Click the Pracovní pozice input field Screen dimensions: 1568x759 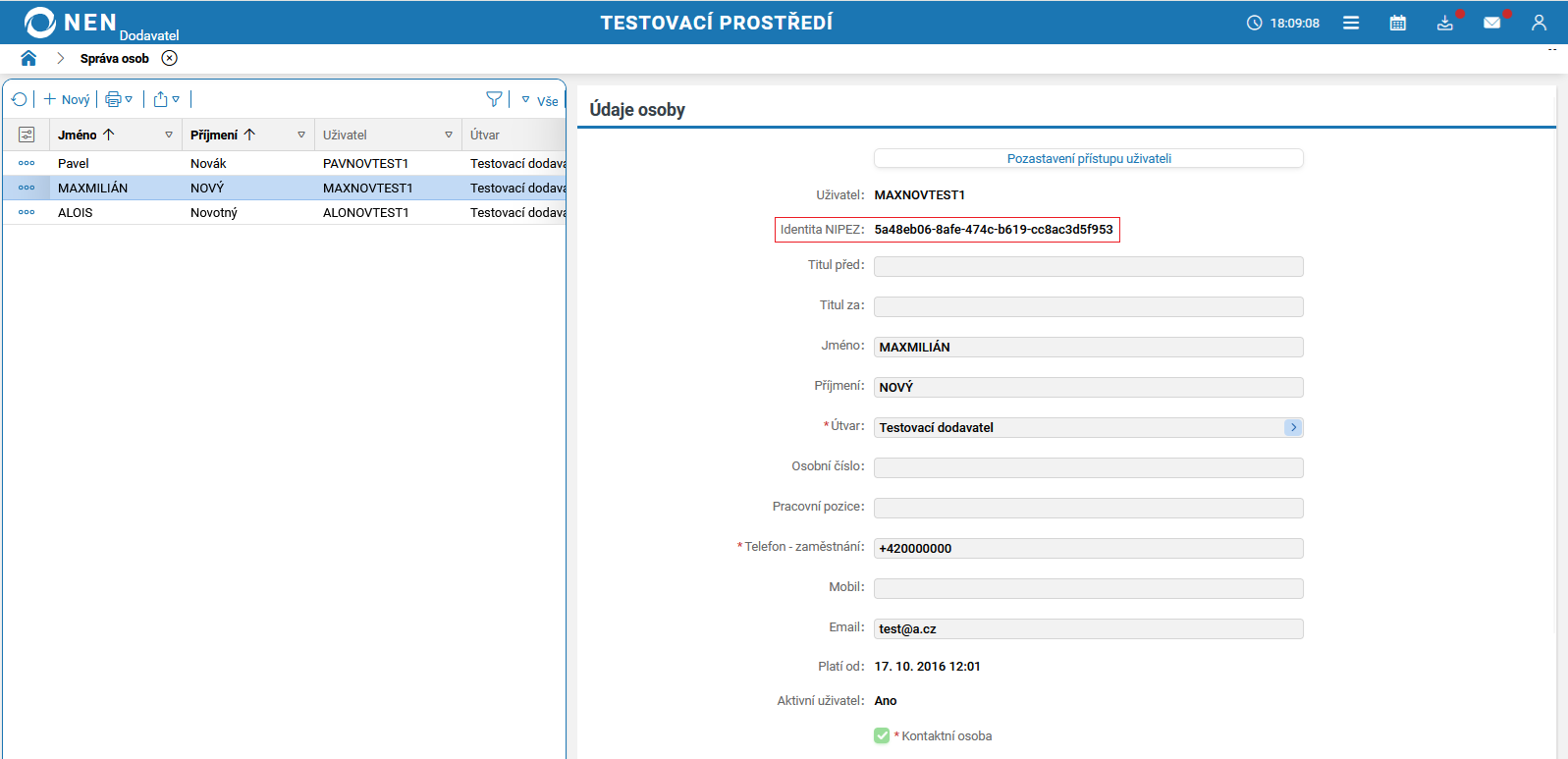(1089, 508)
